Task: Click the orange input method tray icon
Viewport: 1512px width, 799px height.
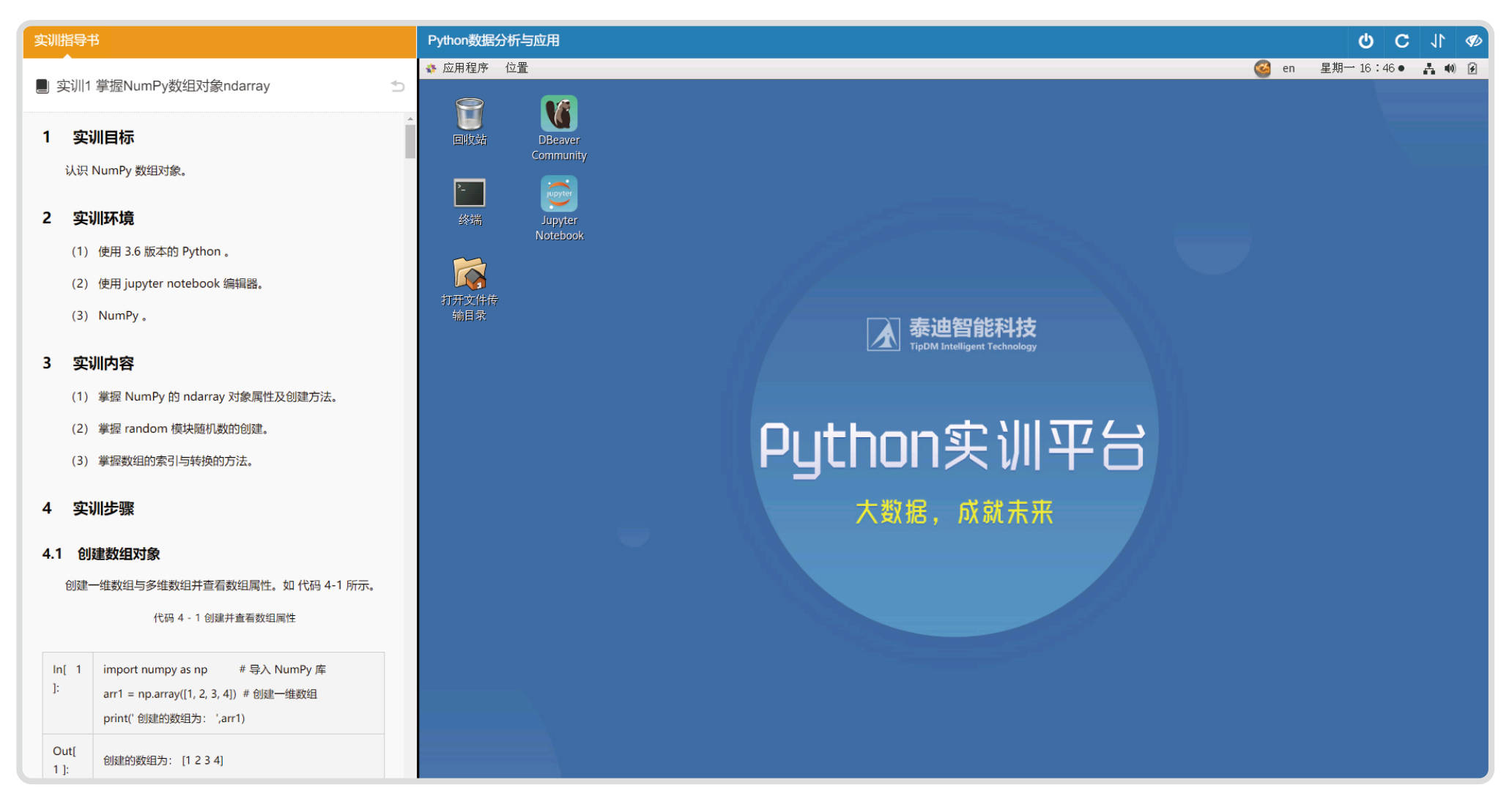Action: 1262,68
